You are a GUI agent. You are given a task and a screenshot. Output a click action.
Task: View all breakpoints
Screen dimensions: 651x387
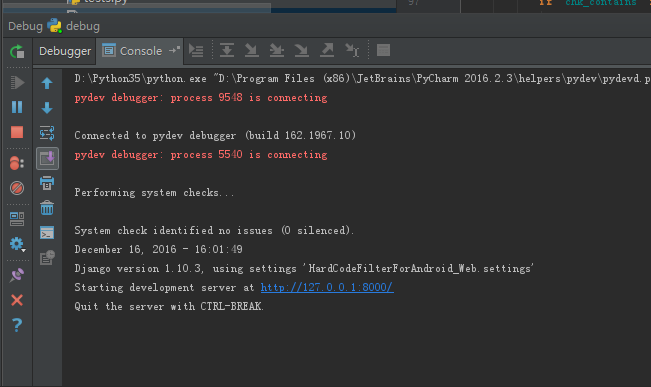pyautogui.click(x=17, y=163)
